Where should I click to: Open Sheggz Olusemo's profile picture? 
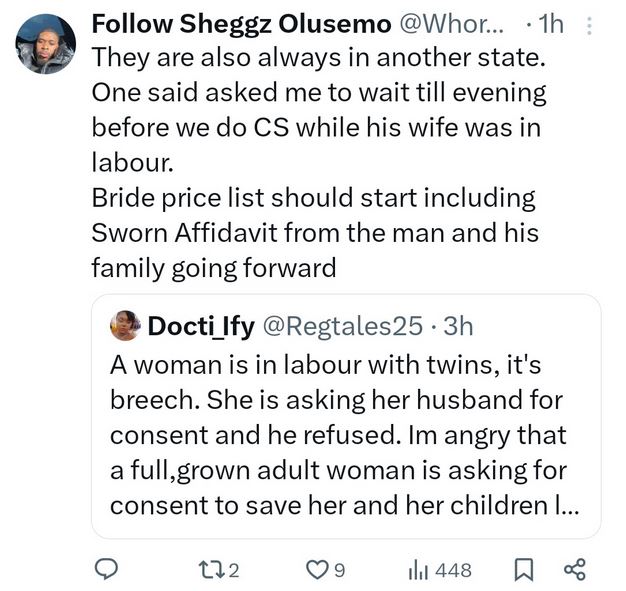click(x=46, y=44)
